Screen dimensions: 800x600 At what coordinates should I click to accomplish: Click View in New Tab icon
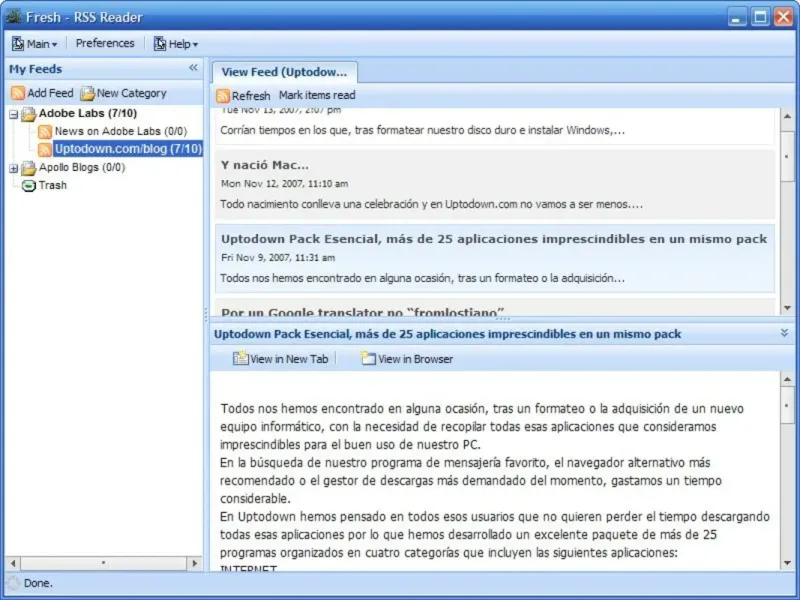coord(240,358)
